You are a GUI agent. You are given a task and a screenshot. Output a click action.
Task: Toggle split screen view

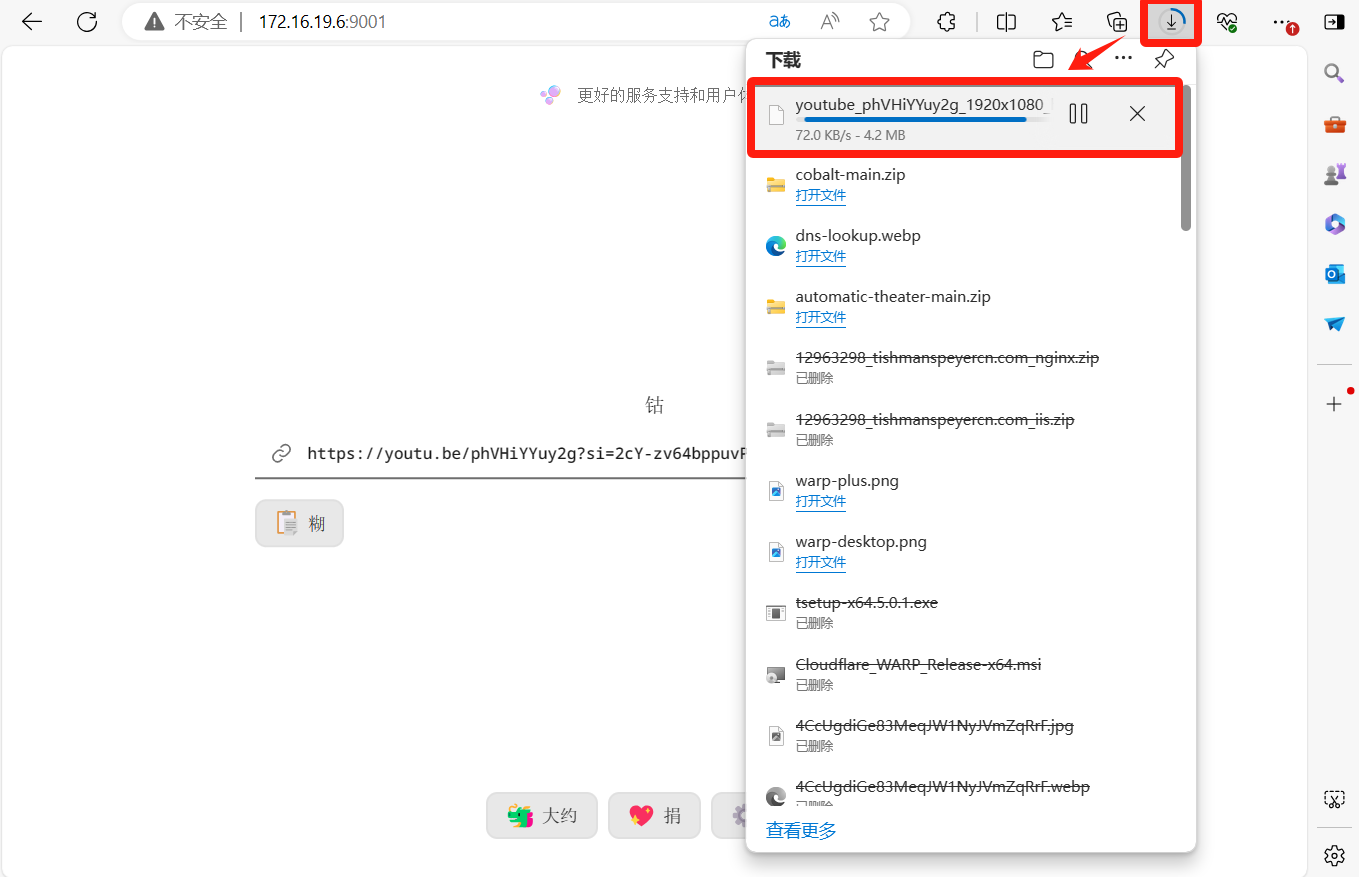[x=1007, y=22]
